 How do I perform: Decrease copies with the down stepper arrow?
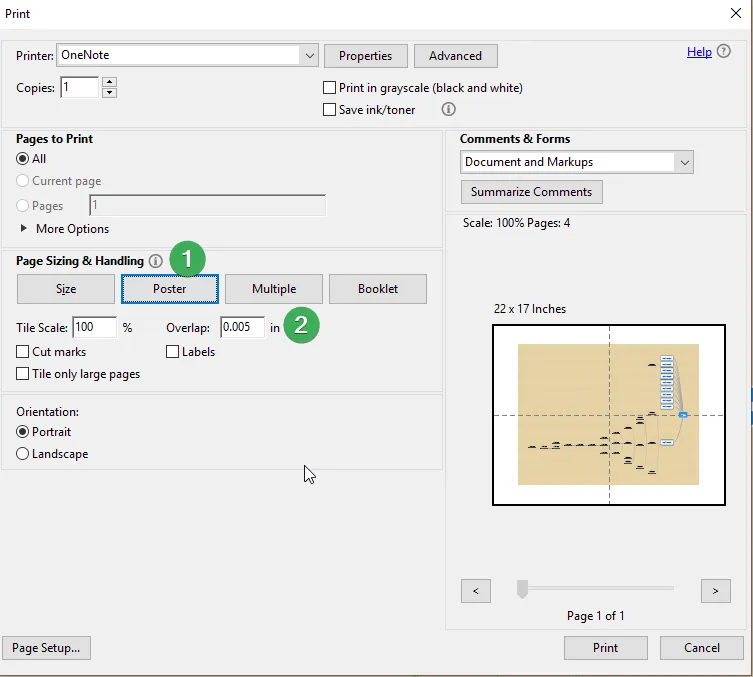tap(109, 93)
